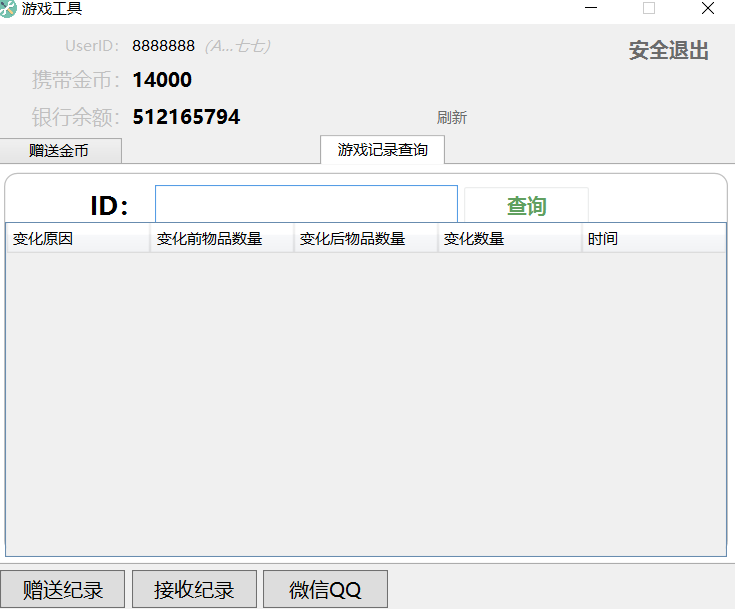
Task: Click the 安全退出 button
Action: (x=668, y=50)
